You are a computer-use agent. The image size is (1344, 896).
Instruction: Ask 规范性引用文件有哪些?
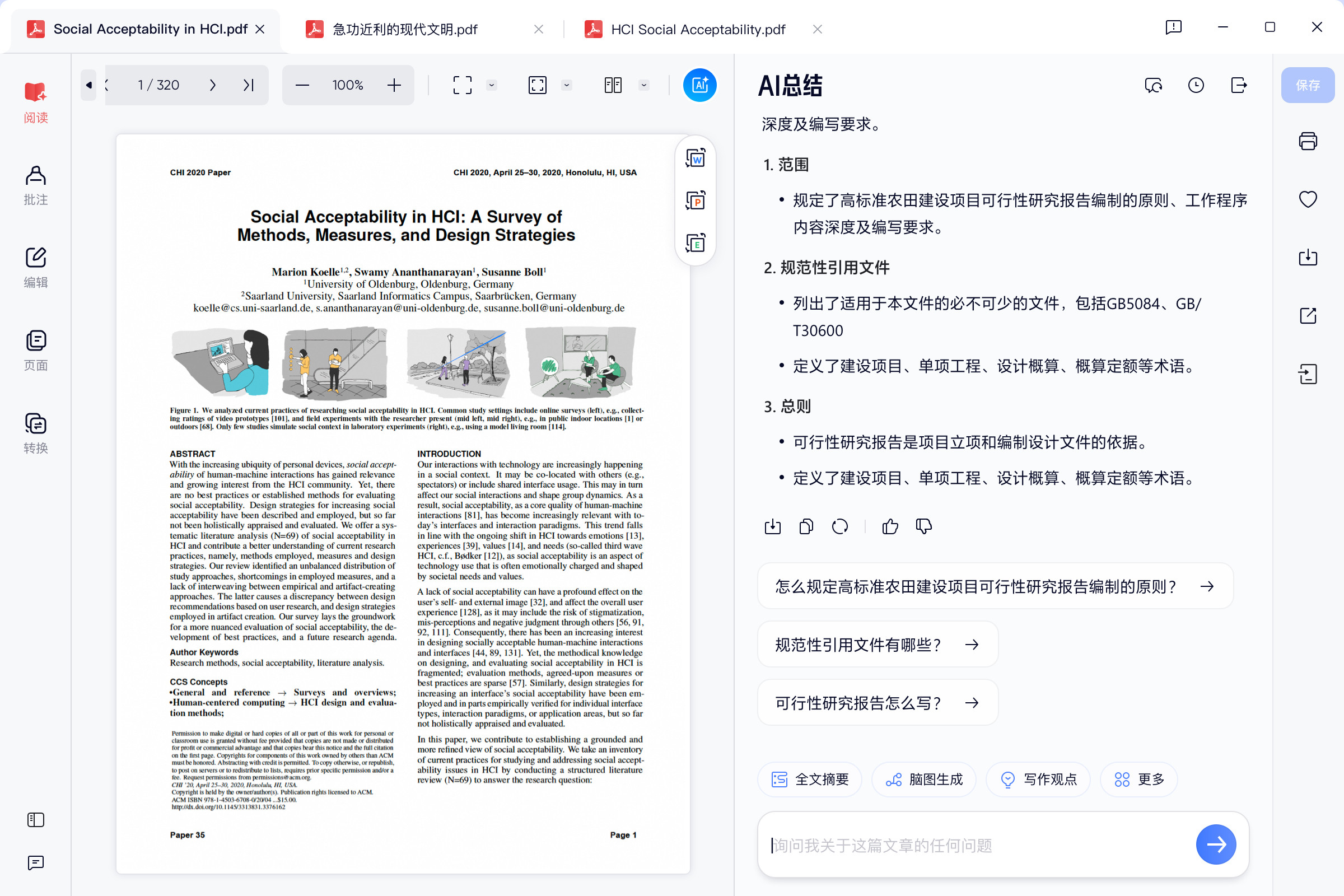[878, 645]
